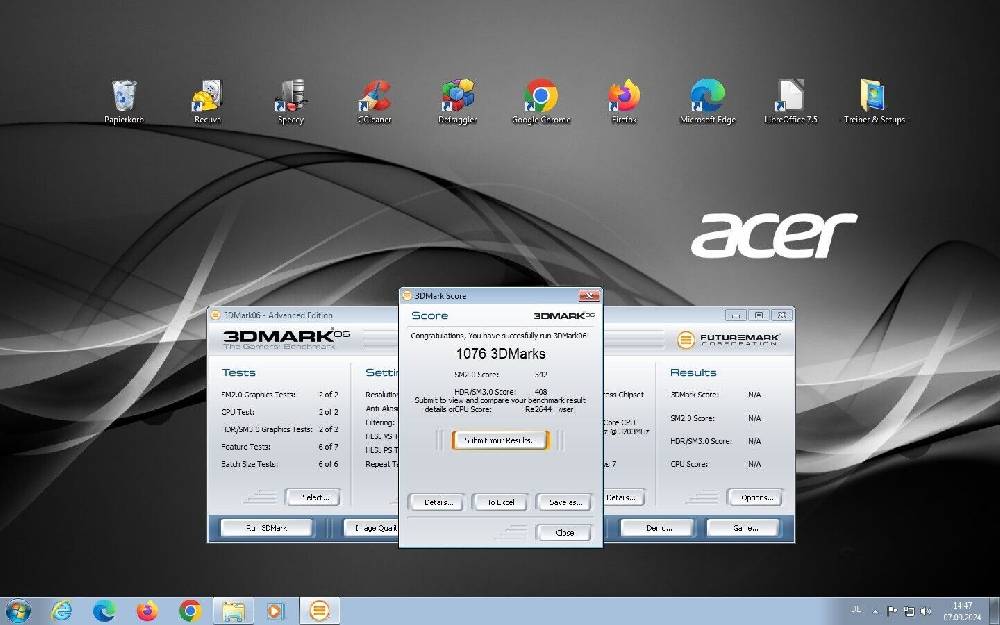Launch Recuva from the desktop
The height and width of the screenshot is (625, 1000).
[x=207, y=101]
